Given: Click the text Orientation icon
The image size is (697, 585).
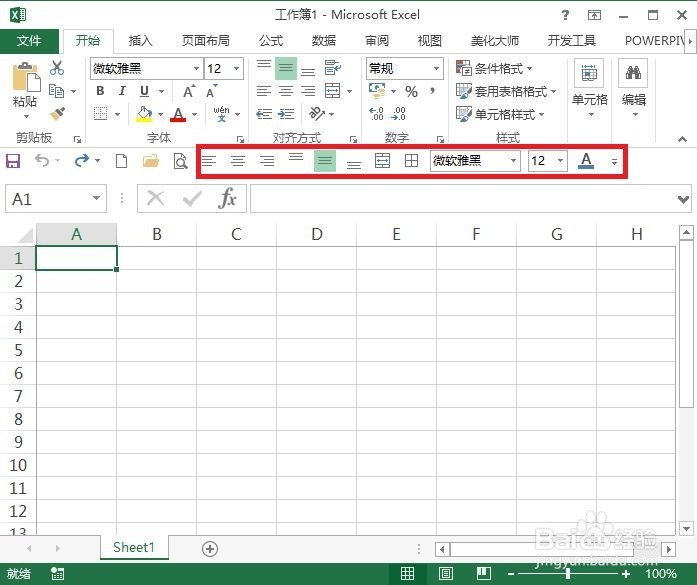Looking at the screenshot, I should click(x=317, y=114).
